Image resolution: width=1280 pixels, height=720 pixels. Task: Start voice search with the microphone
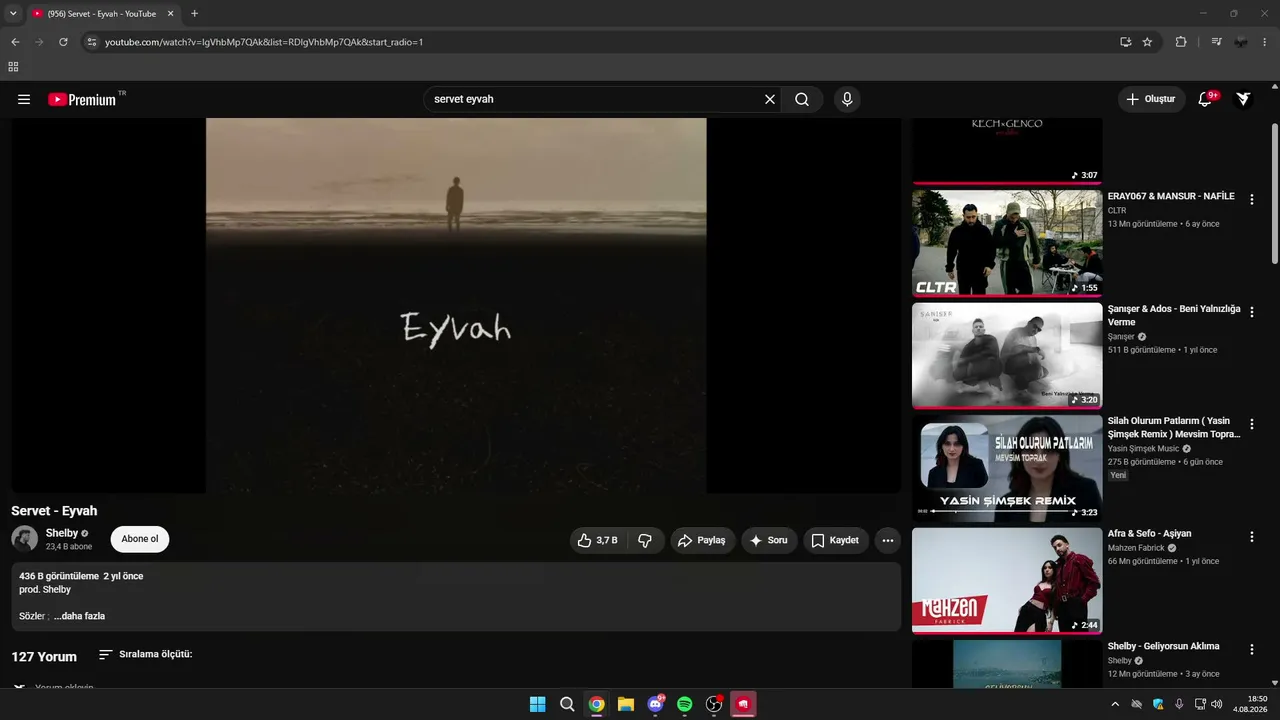(847, 99)
